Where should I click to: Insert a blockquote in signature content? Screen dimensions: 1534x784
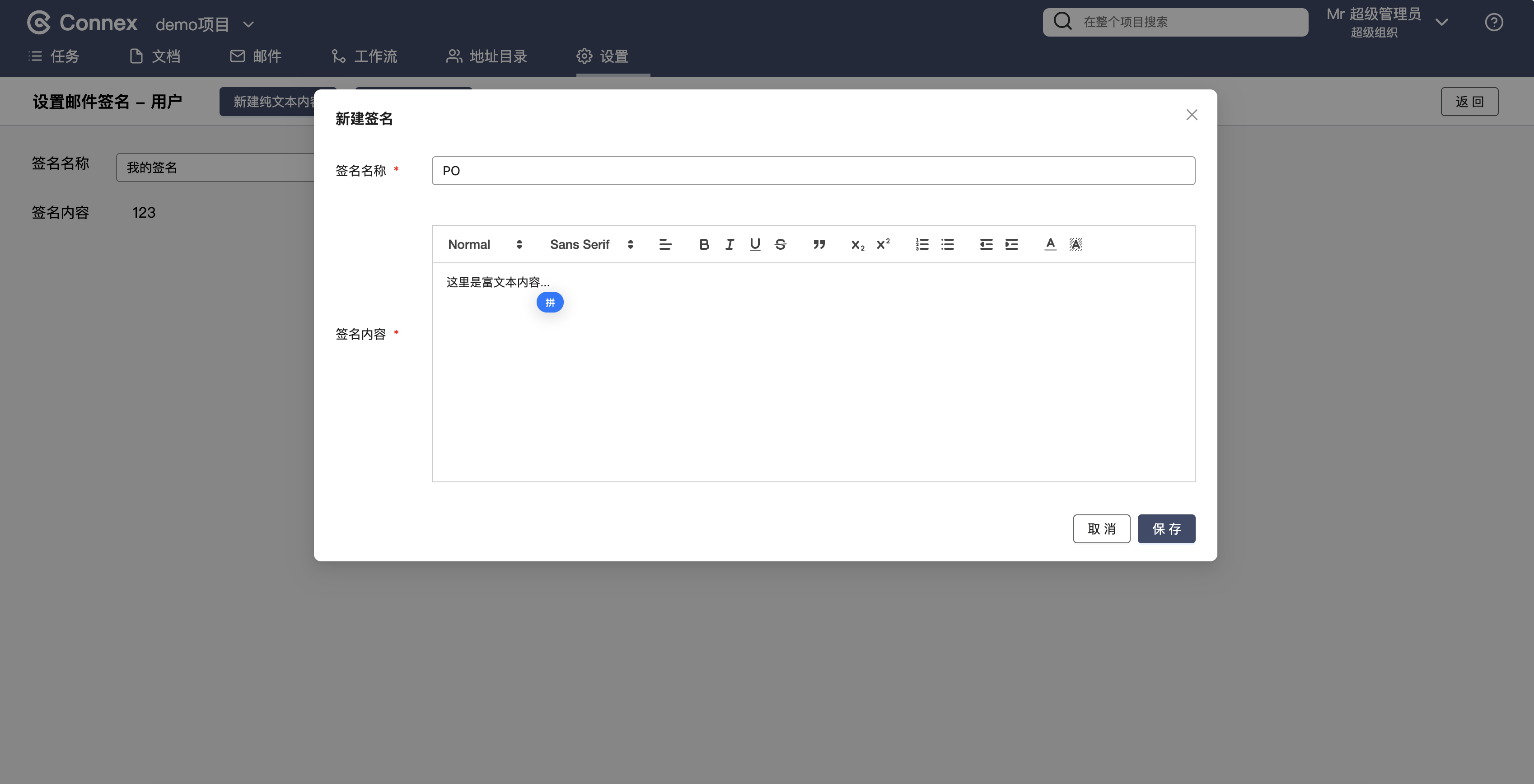tap(819, 244)
